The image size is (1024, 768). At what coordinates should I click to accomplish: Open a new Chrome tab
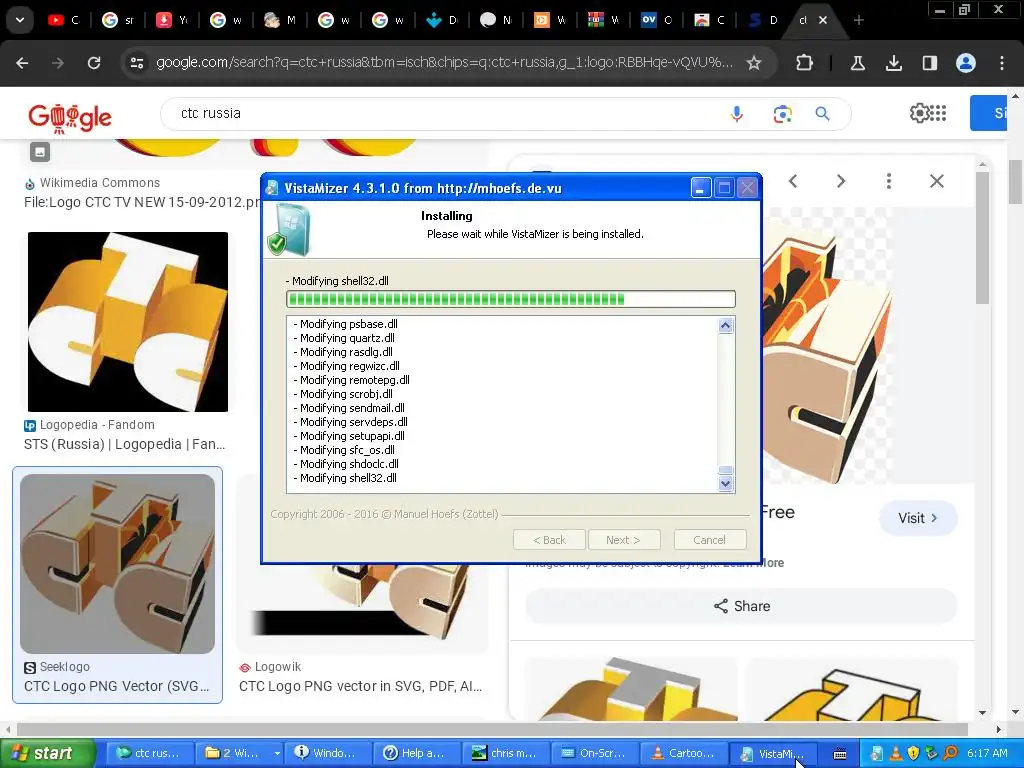859,20
